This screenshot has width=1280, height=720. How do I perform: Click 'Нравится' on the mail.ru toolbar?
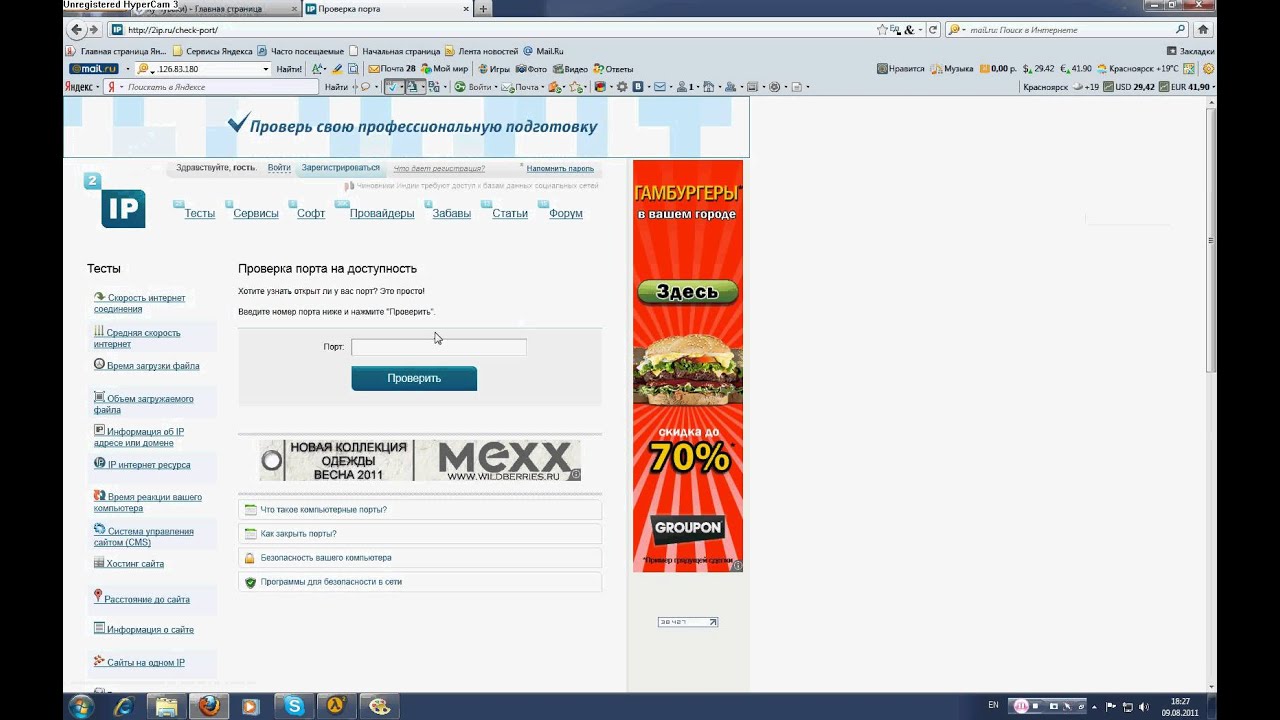901,69
